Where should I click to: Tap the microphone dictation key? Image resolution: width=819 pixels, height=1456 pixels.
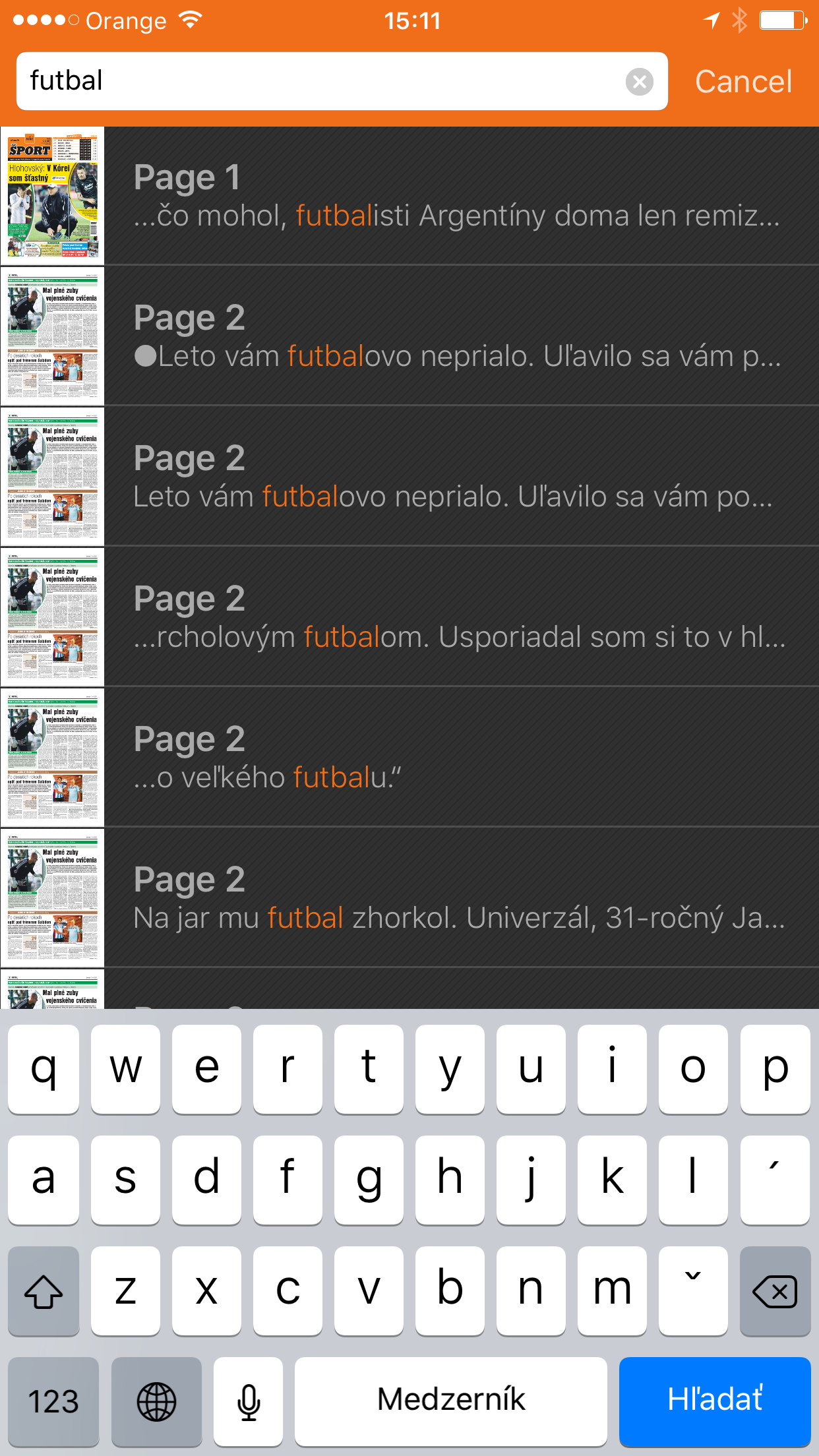(249, 1401)
